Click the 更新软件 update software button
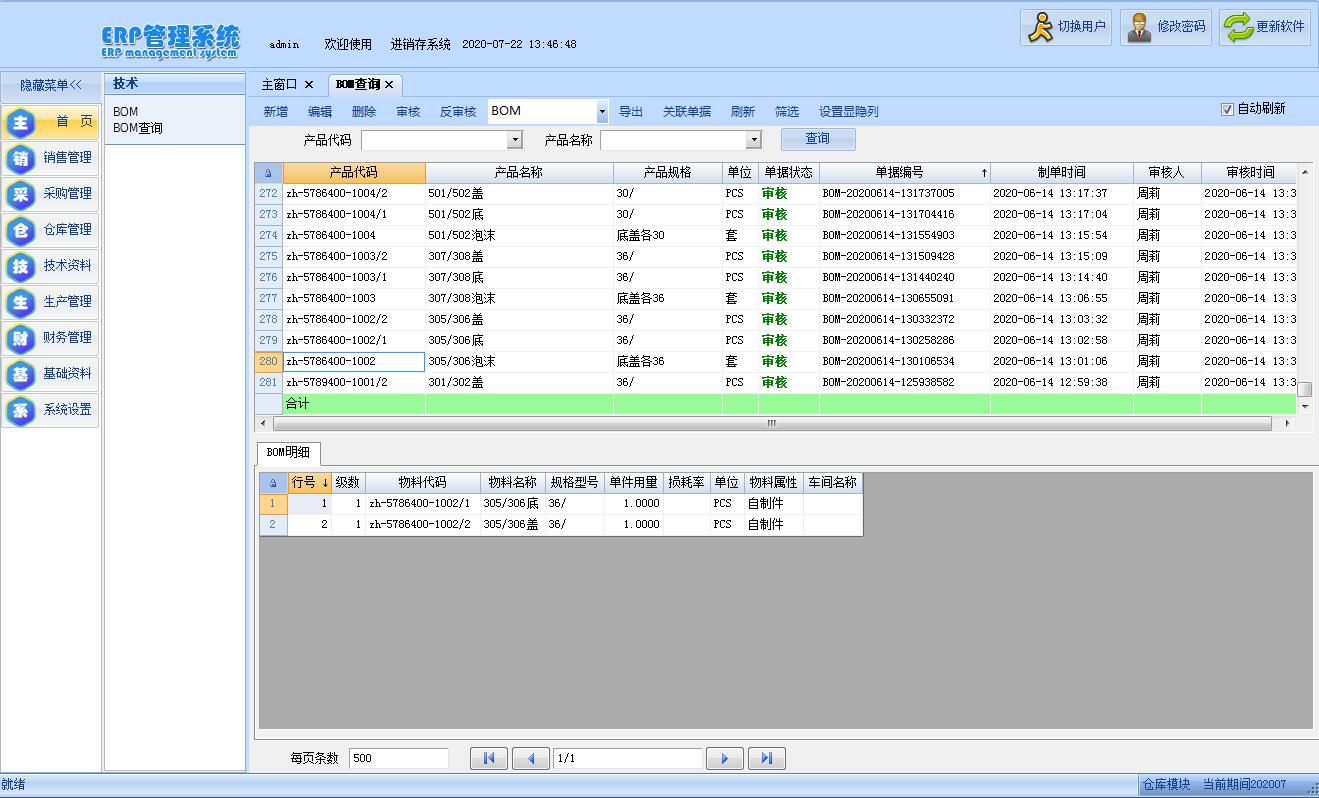The image size is (1319, 798). coord(1265,27)
